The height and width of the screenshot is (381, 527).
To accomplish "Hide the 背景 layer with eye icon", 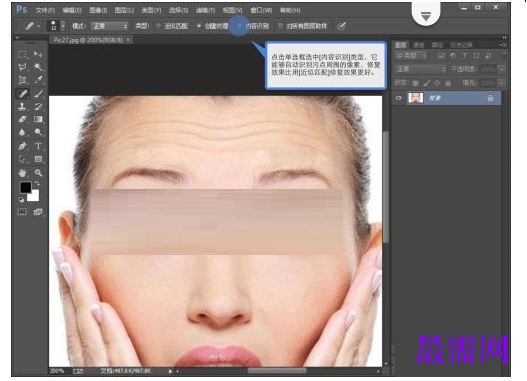I will (399, 98).
